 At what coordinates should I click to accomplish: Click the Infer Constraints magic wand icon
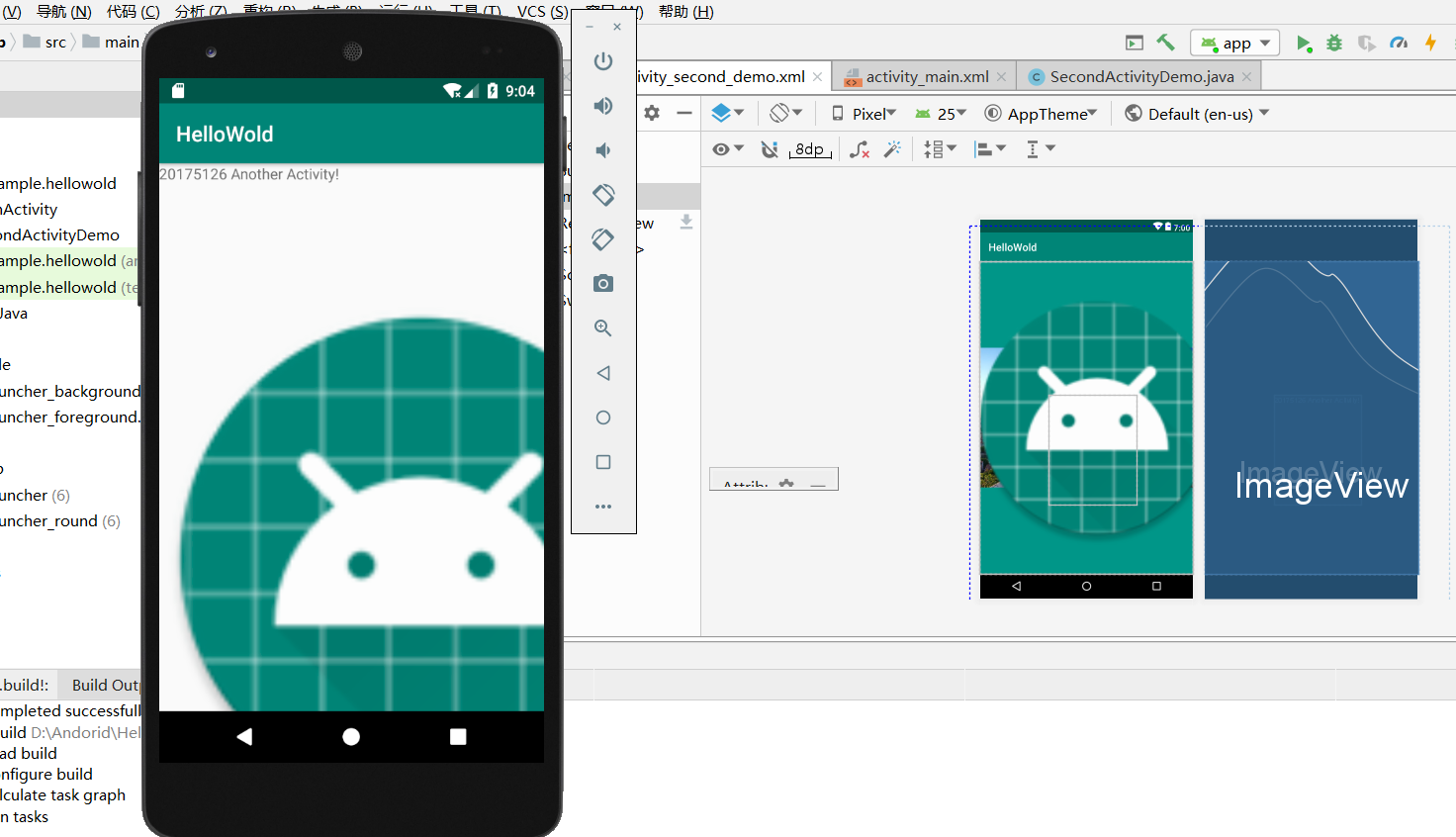[x=892, y=149]
